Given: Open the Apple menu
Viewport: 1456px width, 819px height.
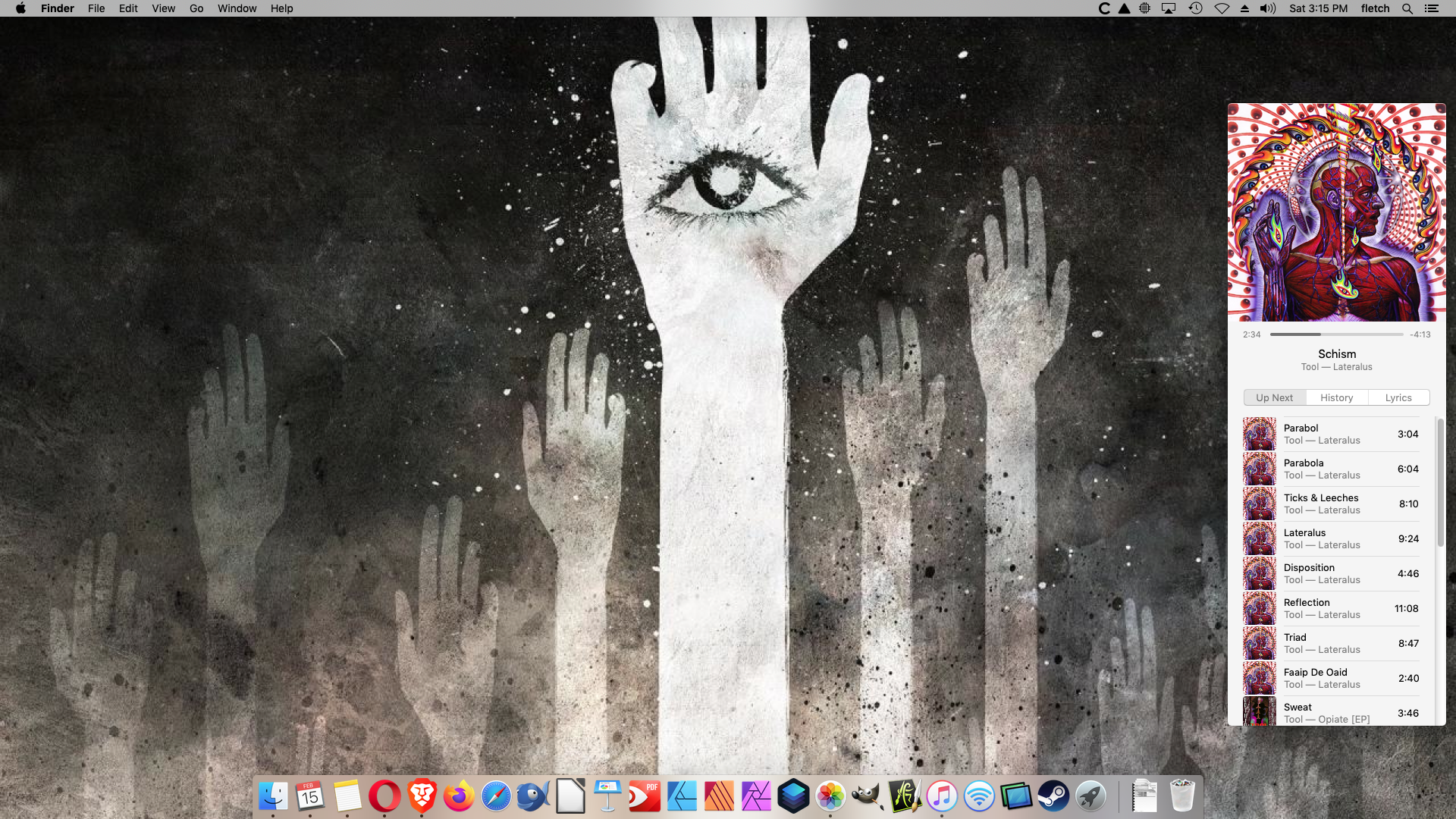Looking at the screenshot, I should click(20, 8).
